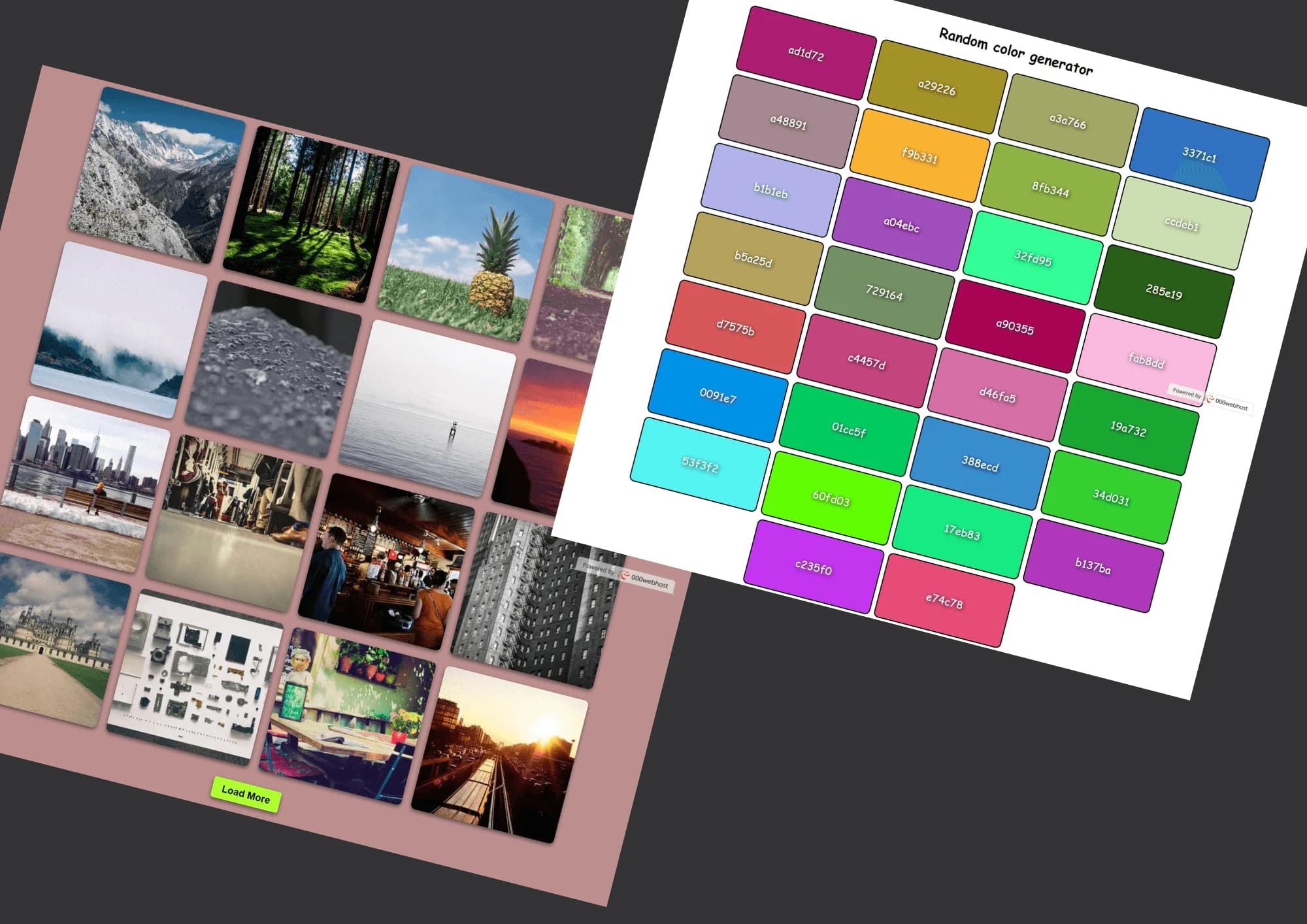This screenshot has height=924, width=1307.
Task: Select the 0091e7 blue color box
Action: click(718, 396)
